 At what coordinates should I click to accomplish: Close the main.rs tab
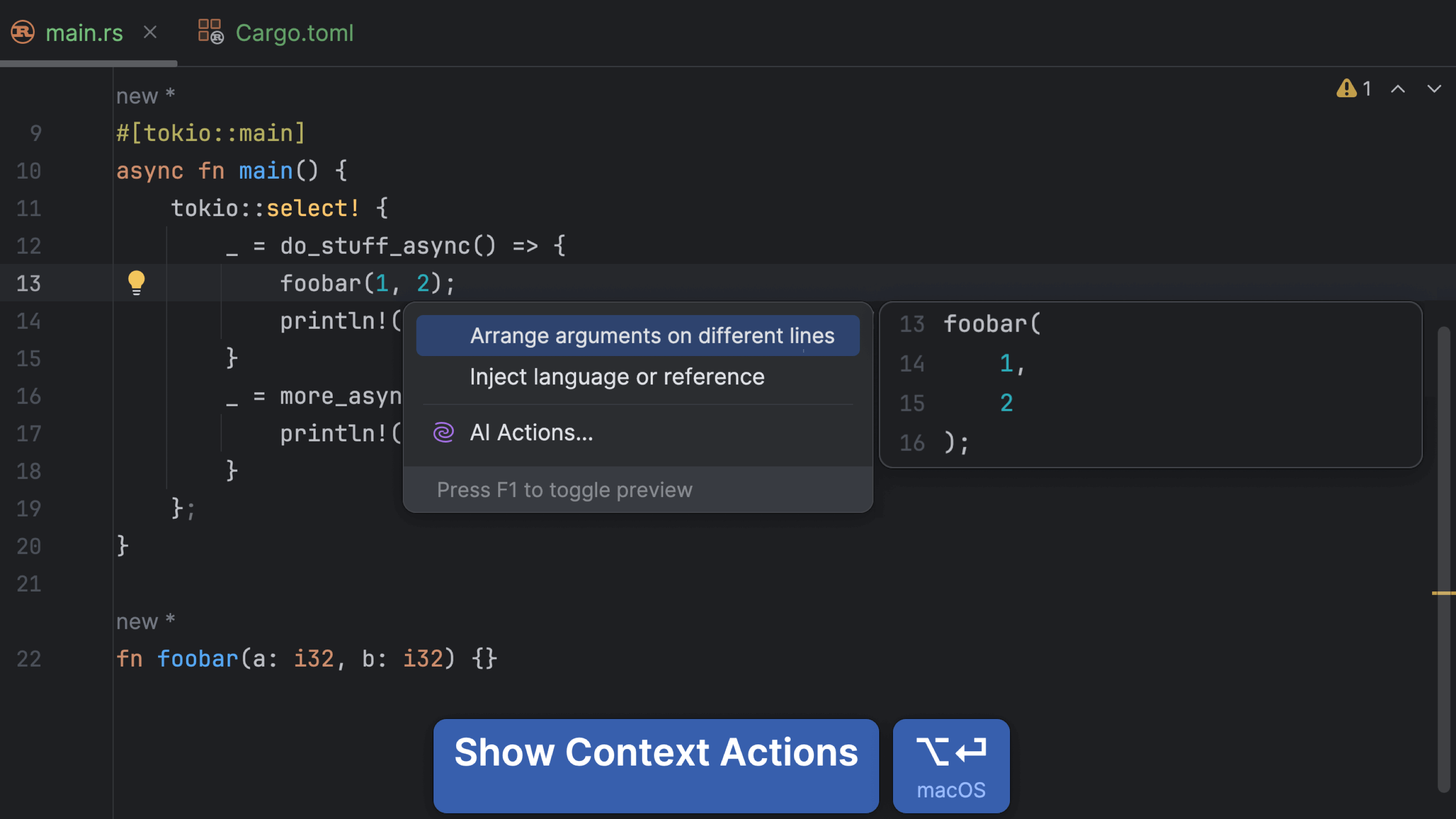click(150, 32)
